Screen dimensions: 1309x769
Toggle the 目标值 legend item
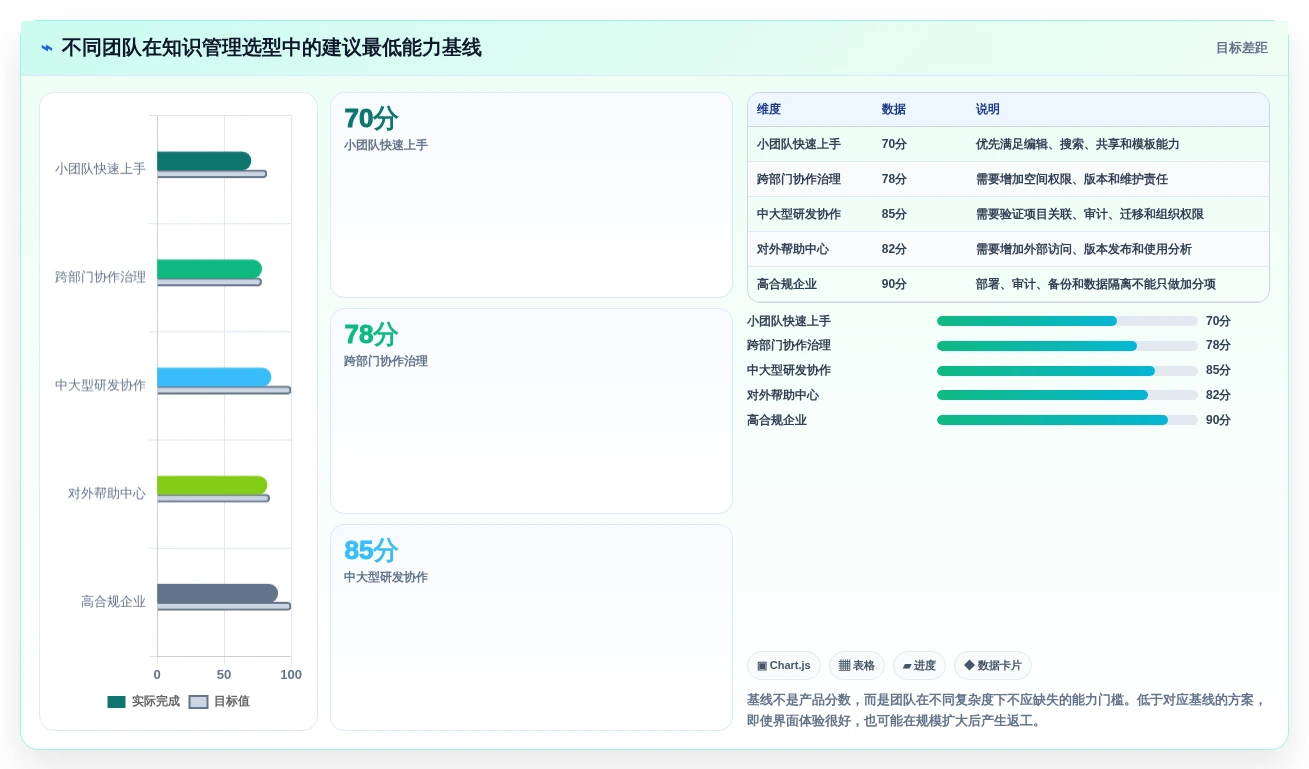[219, 701]
